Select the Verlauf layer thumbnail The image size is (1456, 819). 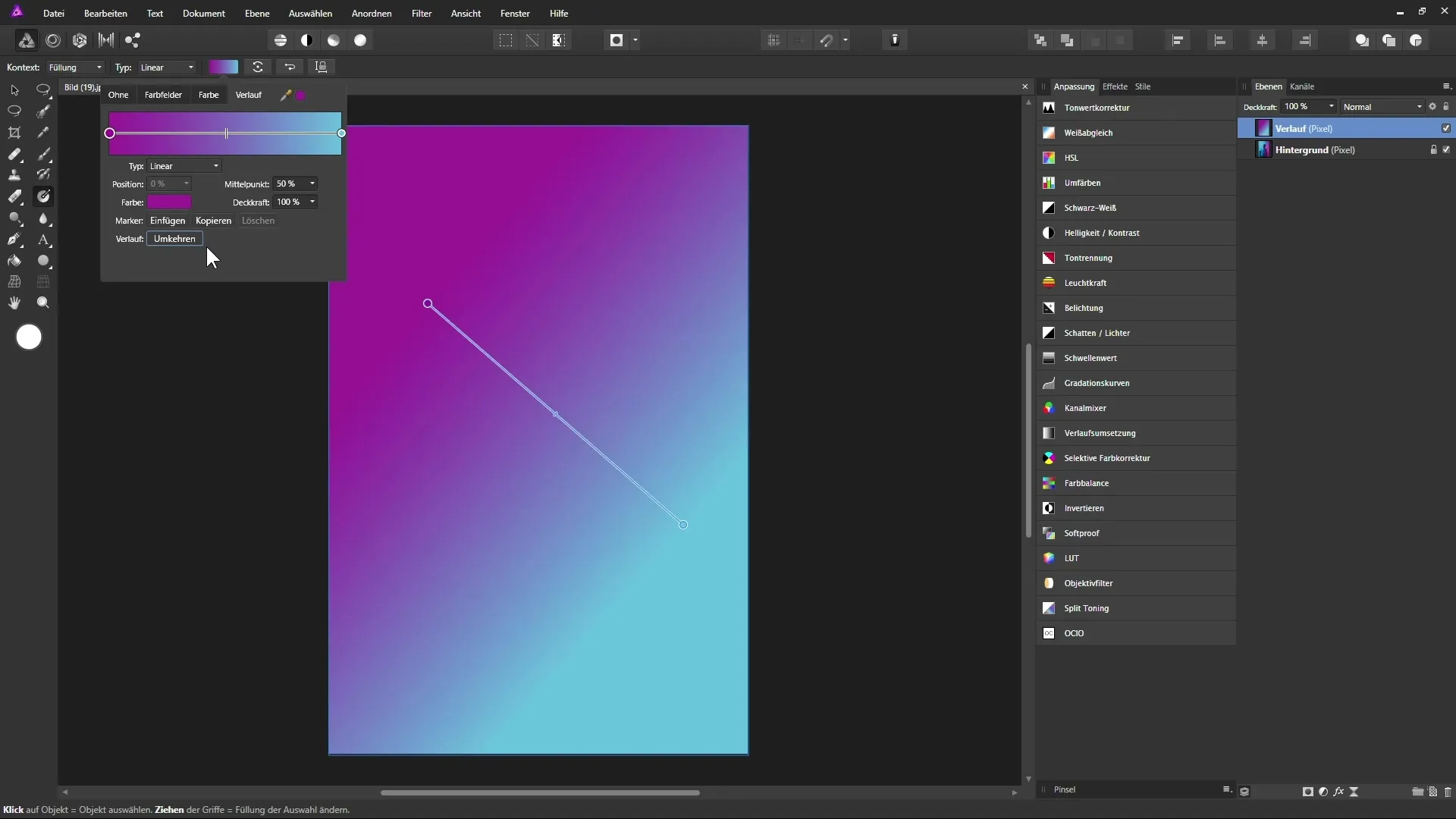1263,128
